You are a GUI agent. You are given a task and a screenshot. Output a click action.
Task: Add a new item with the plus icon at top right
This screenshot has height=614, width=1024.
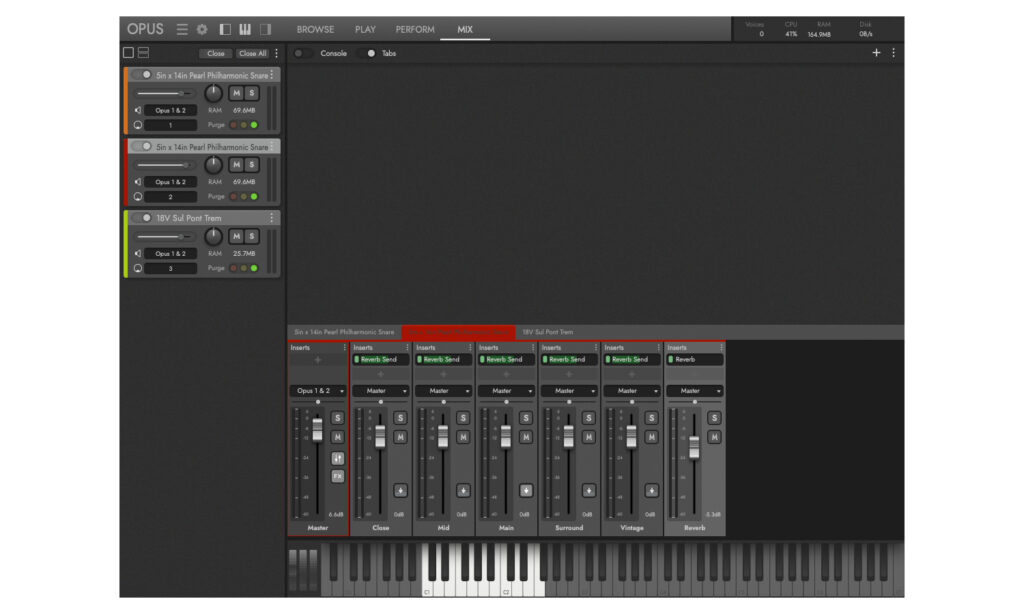(876, 53)
